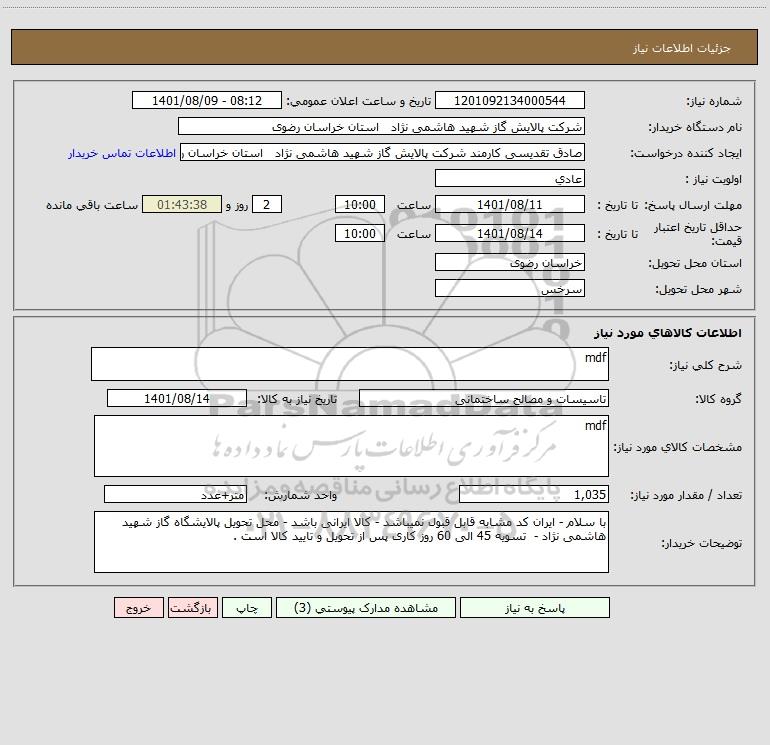This screenshot has height=745, width=770.
Task: Click the buyer notes text area
Action: click(x=351, y=542)
